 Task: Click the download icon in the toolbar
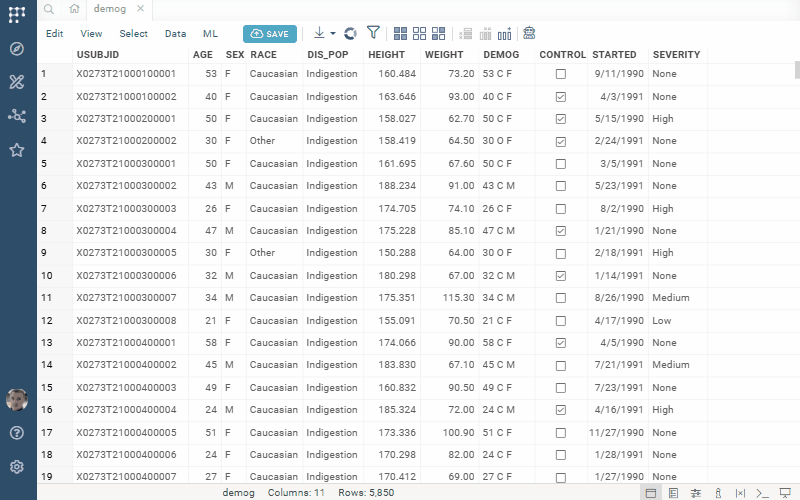[x=319, y=33]
